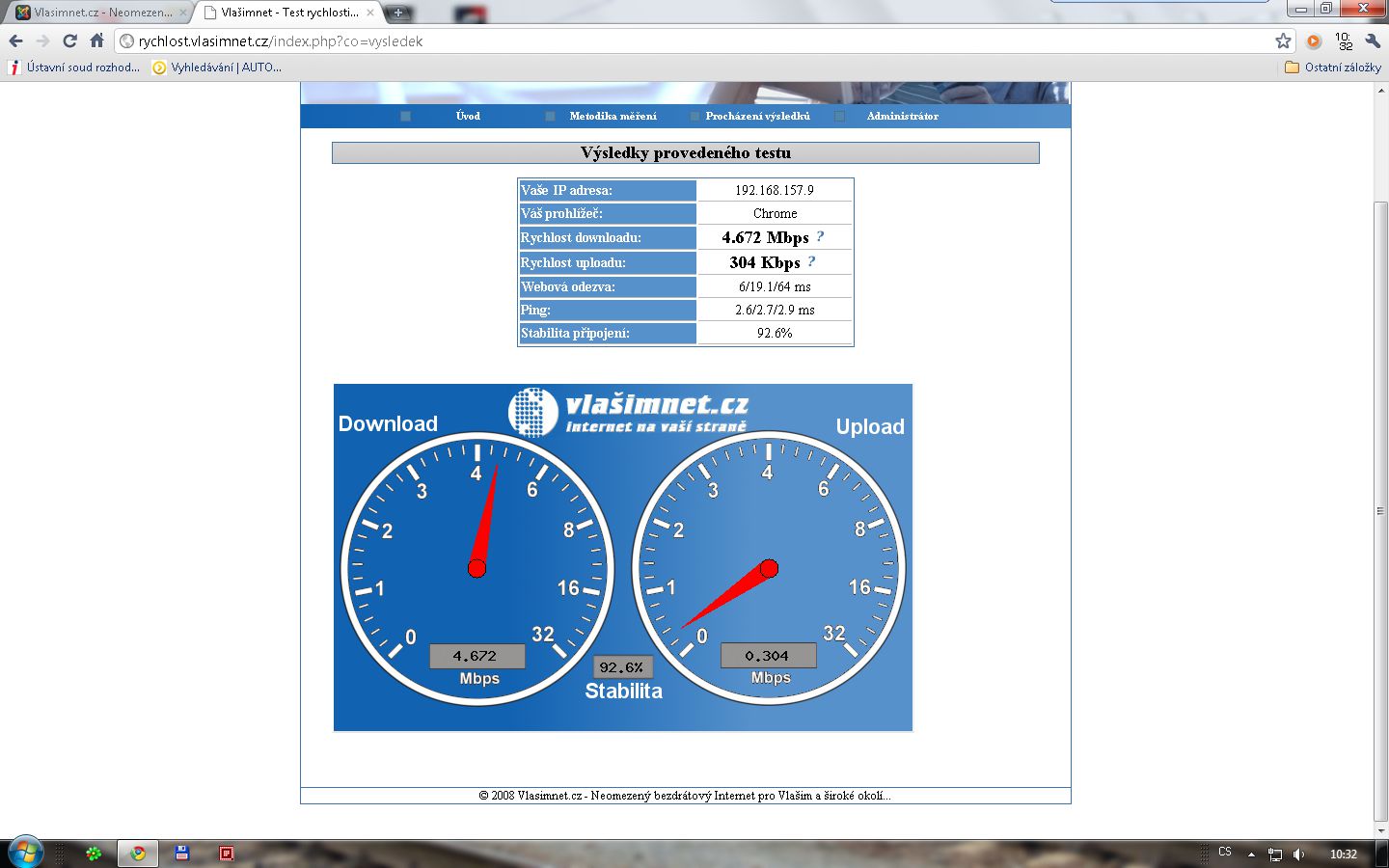Click the taskbar clock showing 10:32
The width and height of the screenshot is (1389, 868).
click(x=1344, y=854)
